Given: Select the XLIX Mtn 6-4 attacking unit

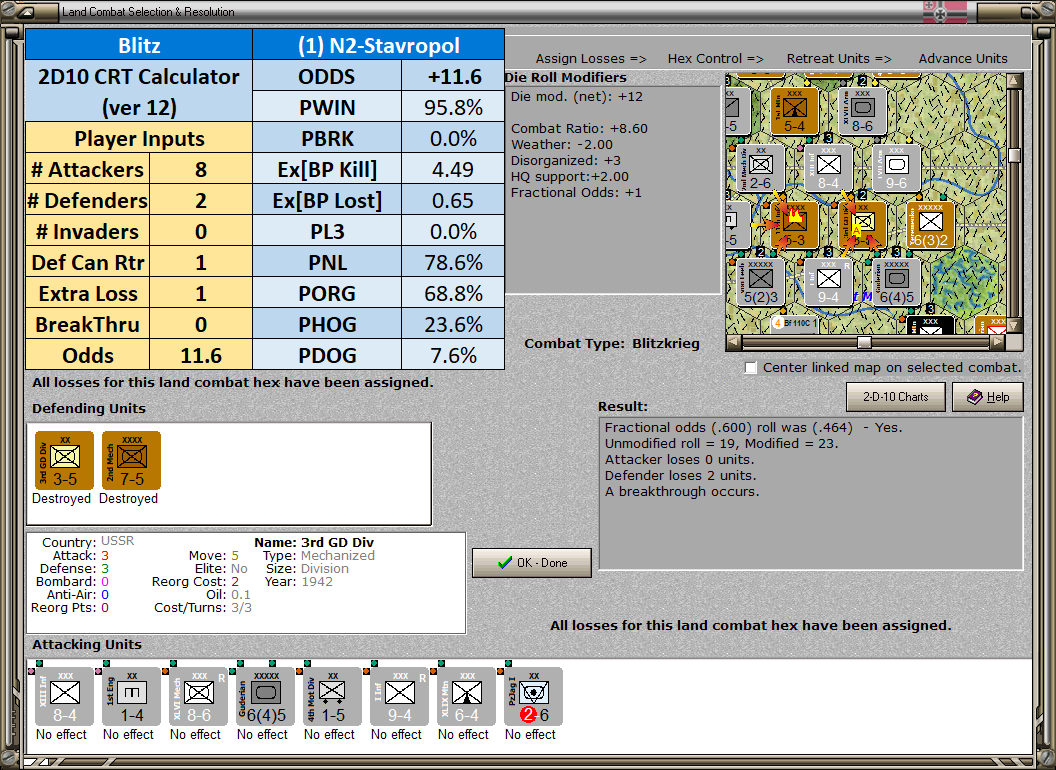Looking at the screenshot, I should pyautogui.click(x=466, y=697).
